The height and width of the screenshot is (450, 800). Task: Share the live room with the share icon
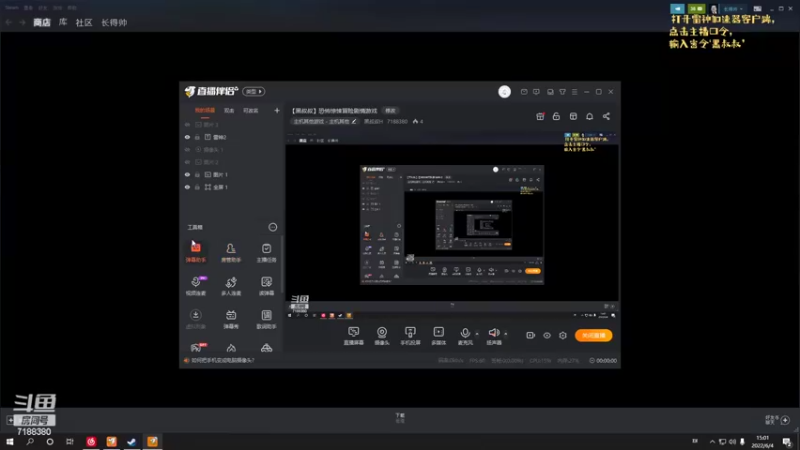(x=606, y=116)
